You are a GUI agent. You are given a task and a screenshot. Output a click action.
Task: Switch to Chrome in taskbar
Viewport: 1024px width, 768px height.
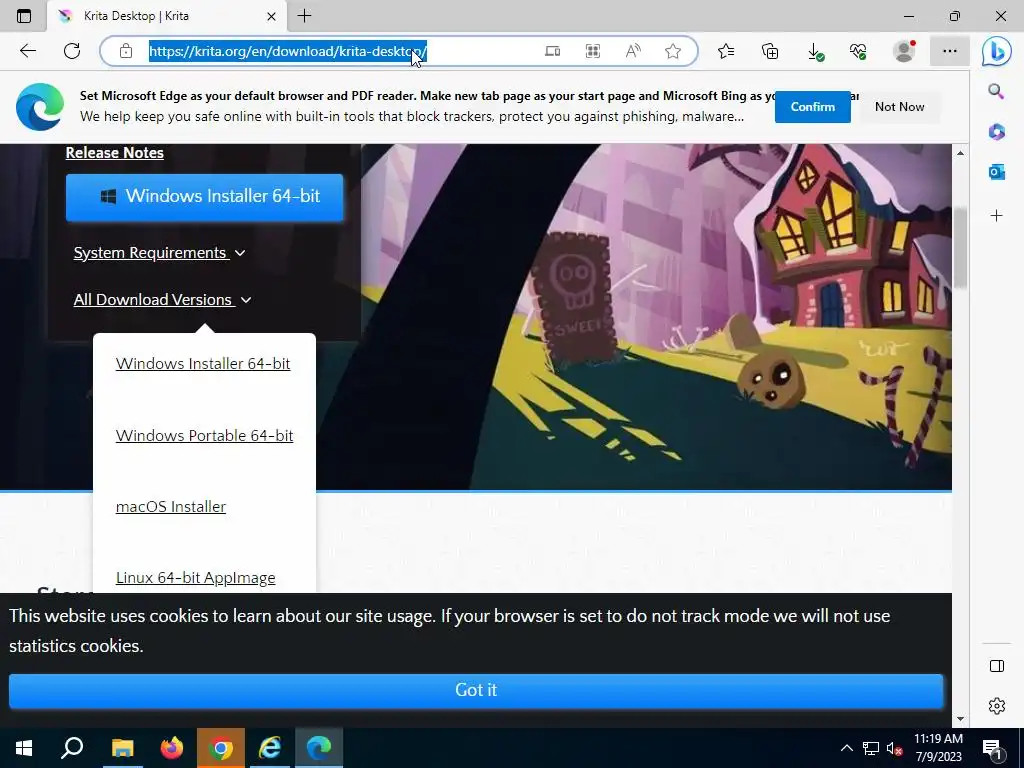221,748
